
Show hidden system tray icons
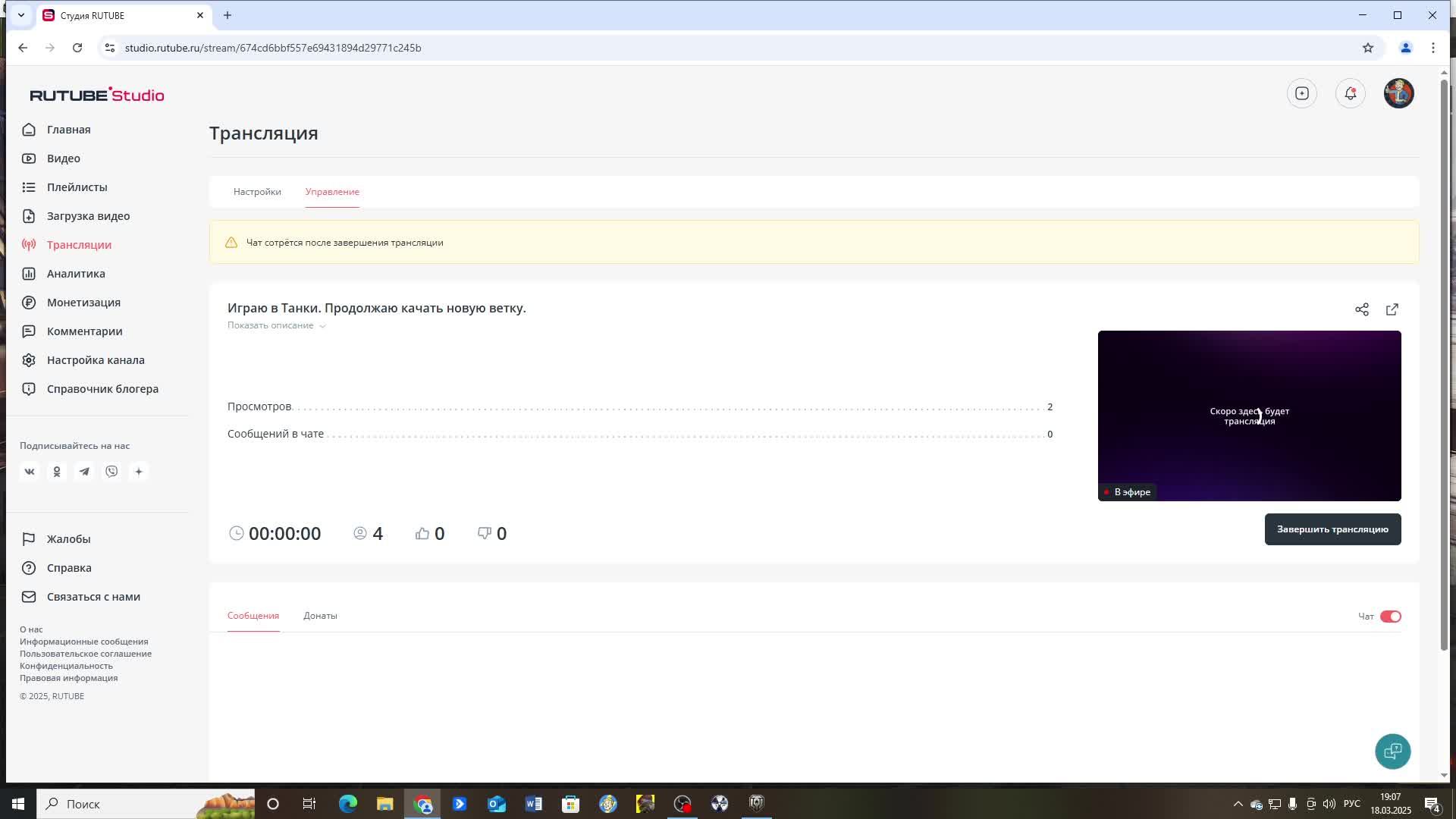[x=1238, y=804]
